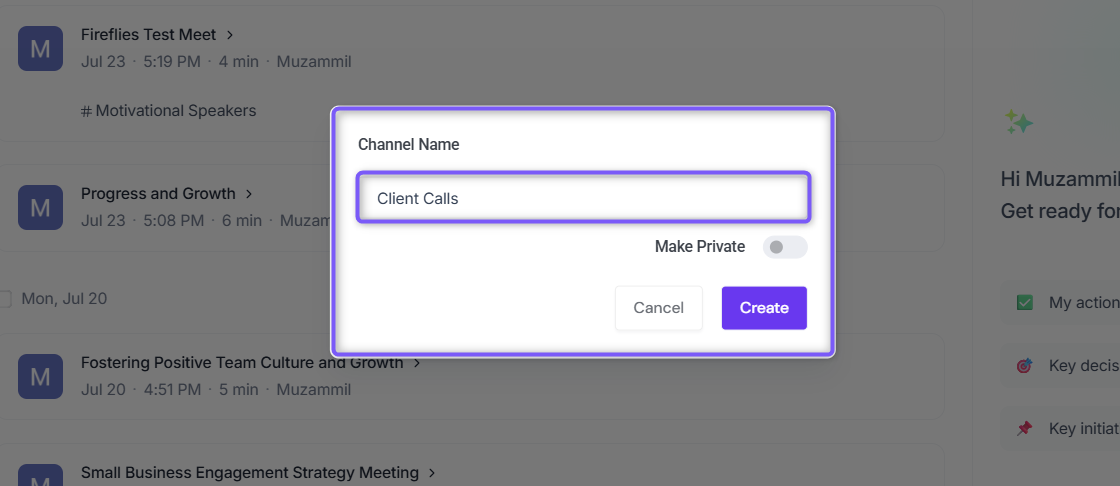The width and height of the screenshot is (1120, 486).
Task: Click avatar of Small Business Engagement Strategy meeting
Action: click(41, 475)
